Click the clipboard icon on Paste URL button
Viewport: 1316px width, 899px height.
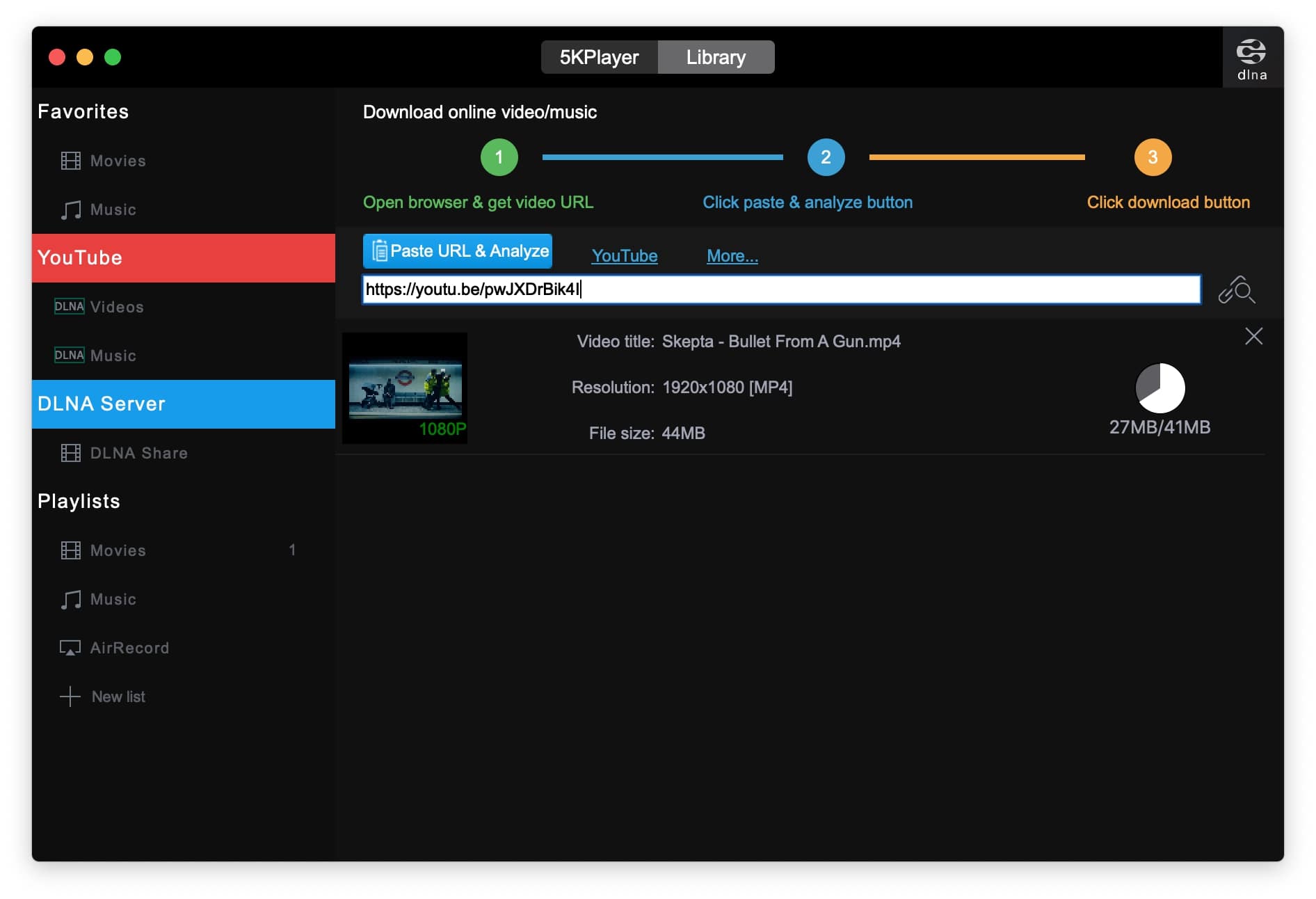(x=380, y=251)
